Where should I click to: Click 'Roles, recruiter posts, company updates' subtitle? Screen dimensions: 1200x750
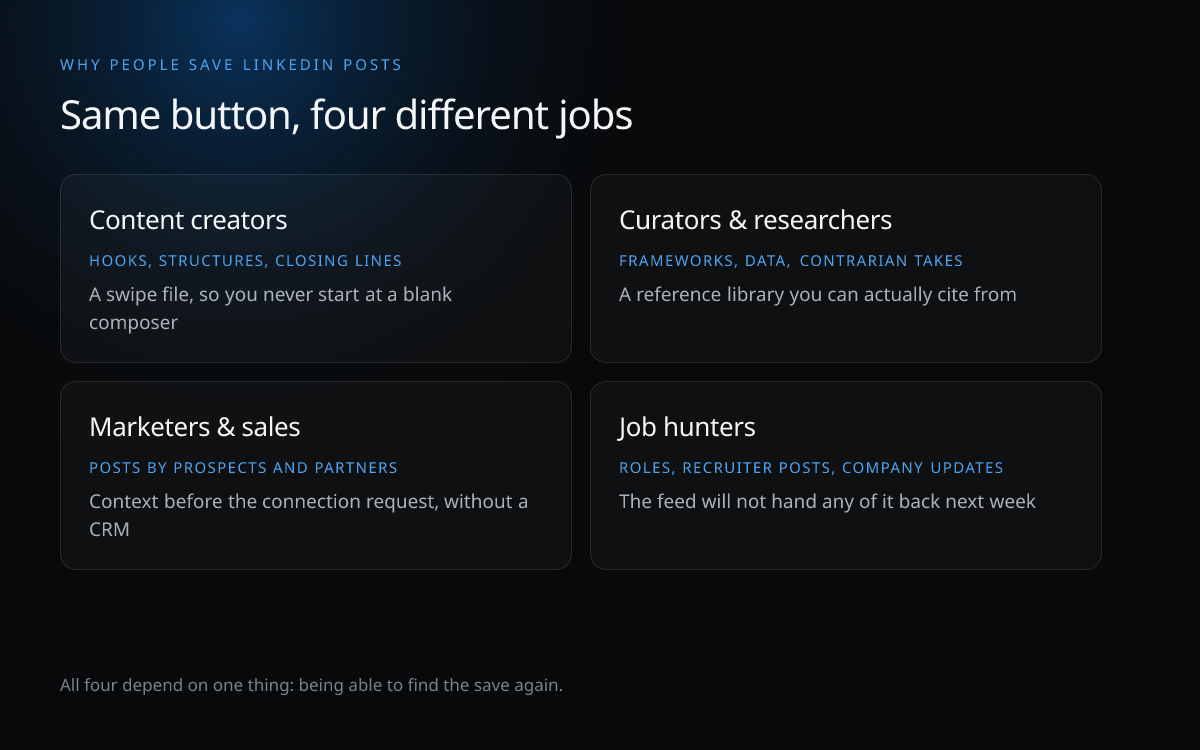pyautogui.click(x=811, y=468)
